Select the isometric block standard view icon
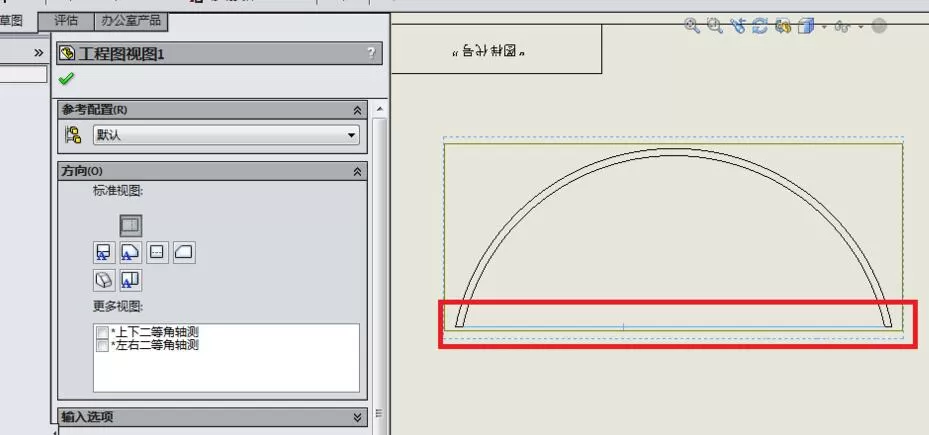This screenshot has width=929, height=435. pos(104,280)
